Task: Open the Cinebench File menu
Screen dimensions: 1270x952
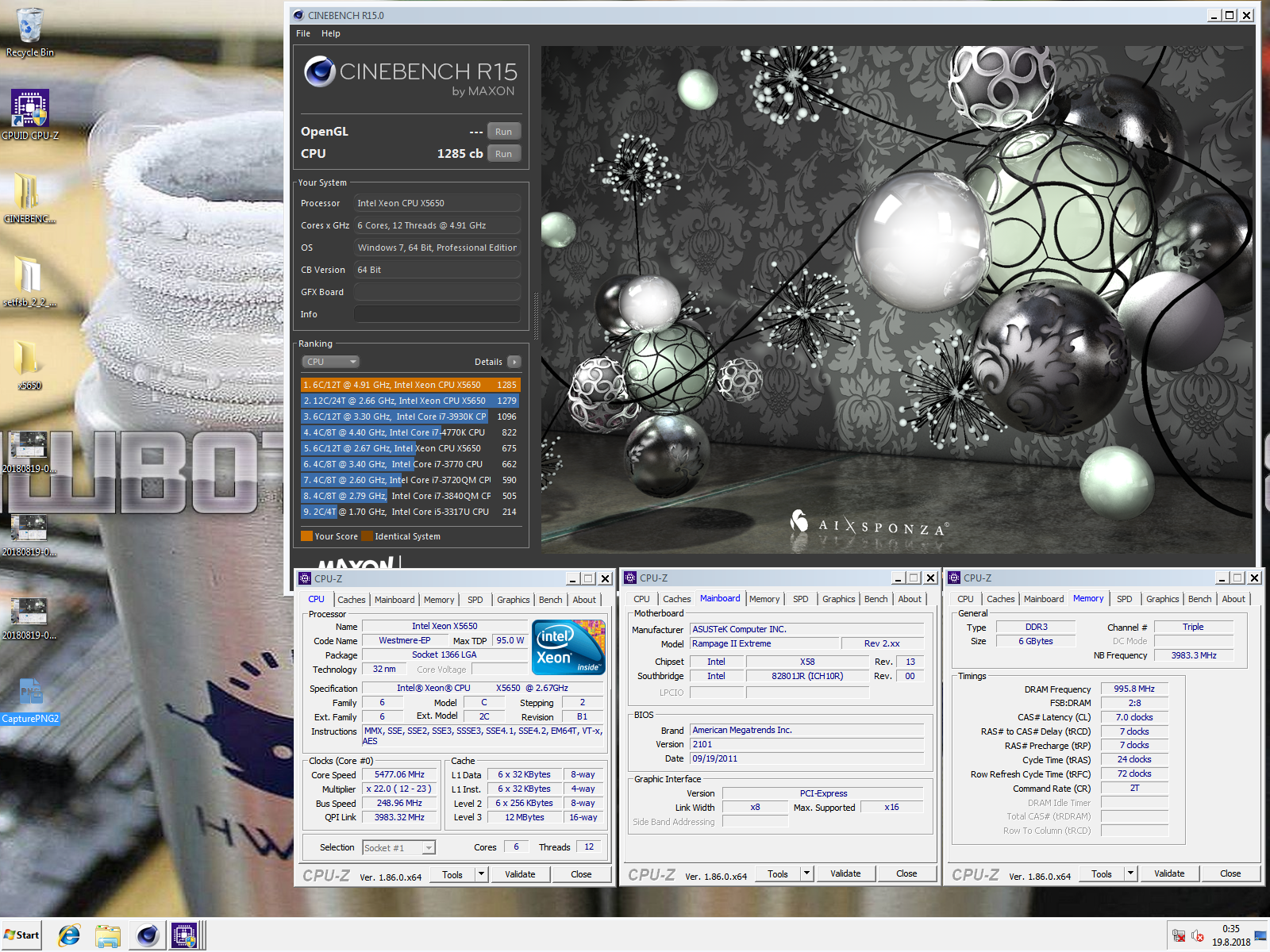Action: click(303, 33)
